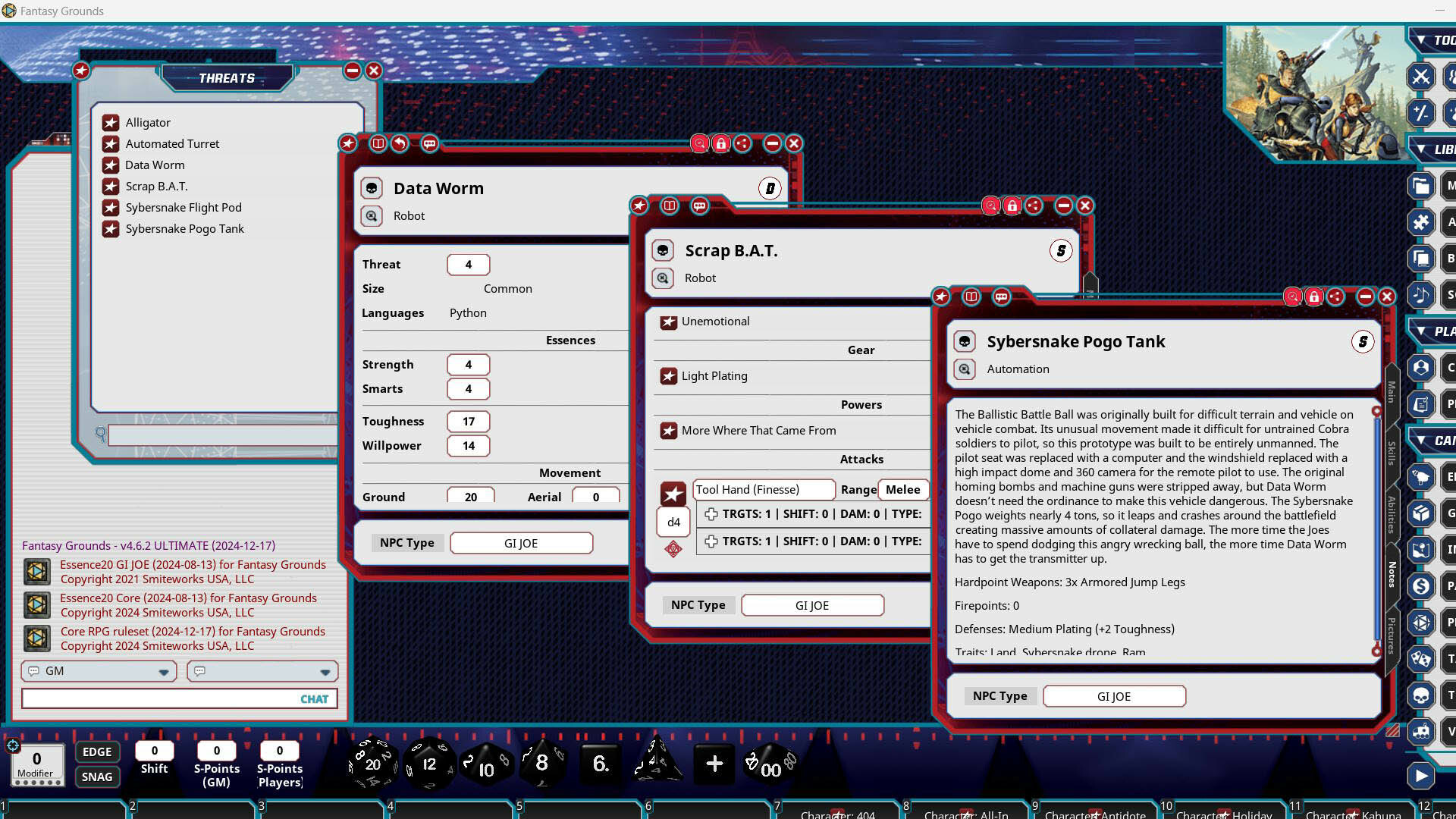Pin the Sybersnake Pogo Tank window with star icon
Screen dimensions: 1456x819
pos(940,297)
